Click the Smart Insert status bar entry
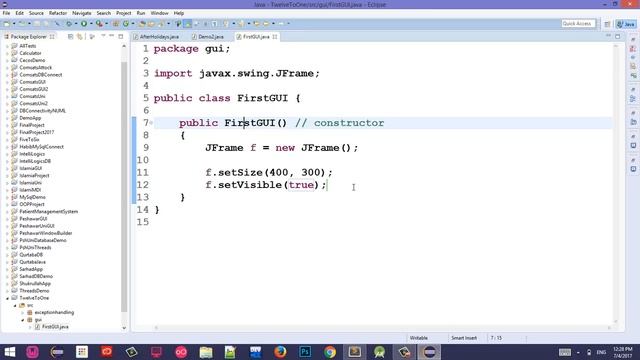The height and width of the screenshot is (360, 640). point(464,338)
